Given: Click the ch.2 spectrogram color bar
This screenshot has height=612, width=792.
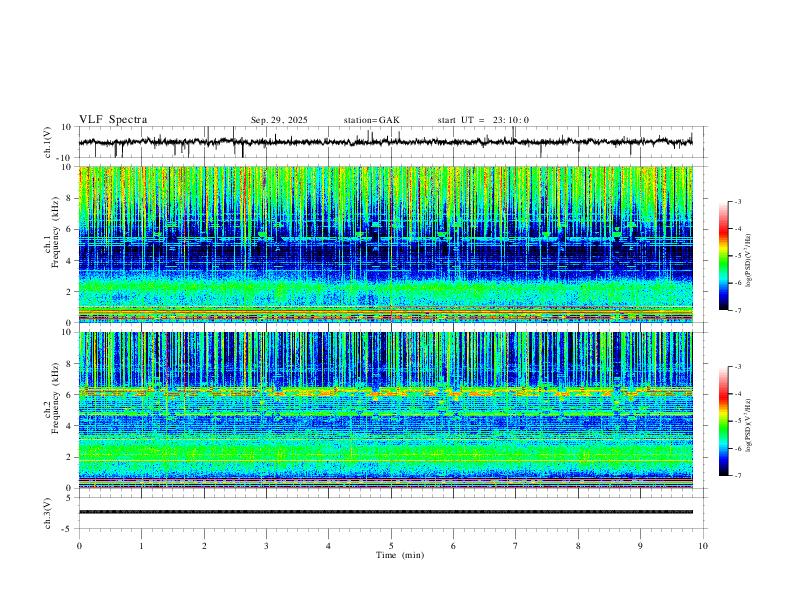Looking at the screenshot, I should point(724,421).
